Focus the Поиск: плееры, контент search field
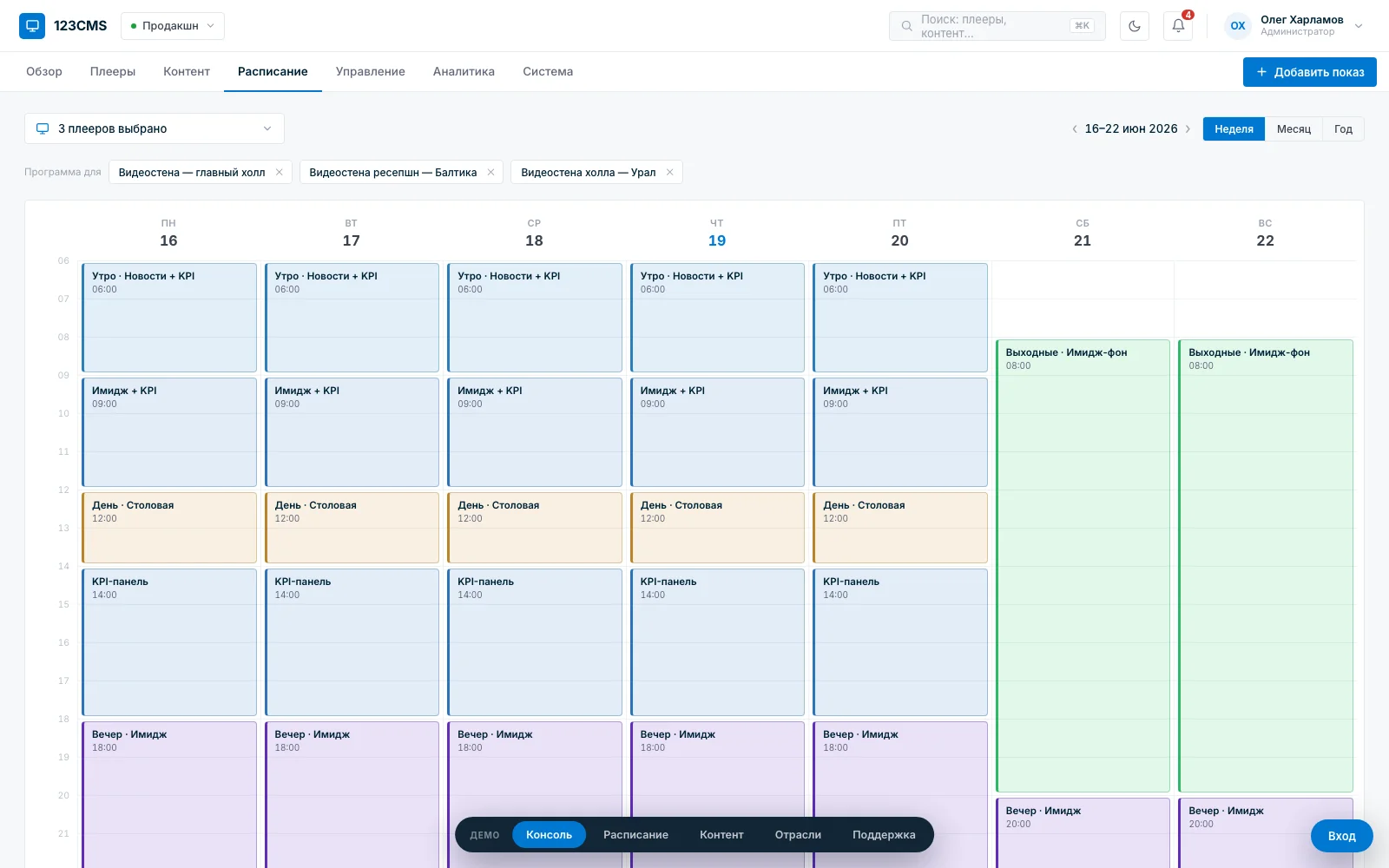The image size is (1389, 868). (x=997, y=26)
